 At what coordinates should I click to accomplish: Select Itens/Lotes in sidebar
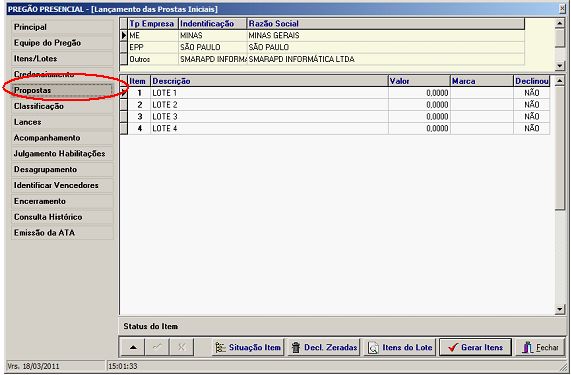tap(62, 59)
